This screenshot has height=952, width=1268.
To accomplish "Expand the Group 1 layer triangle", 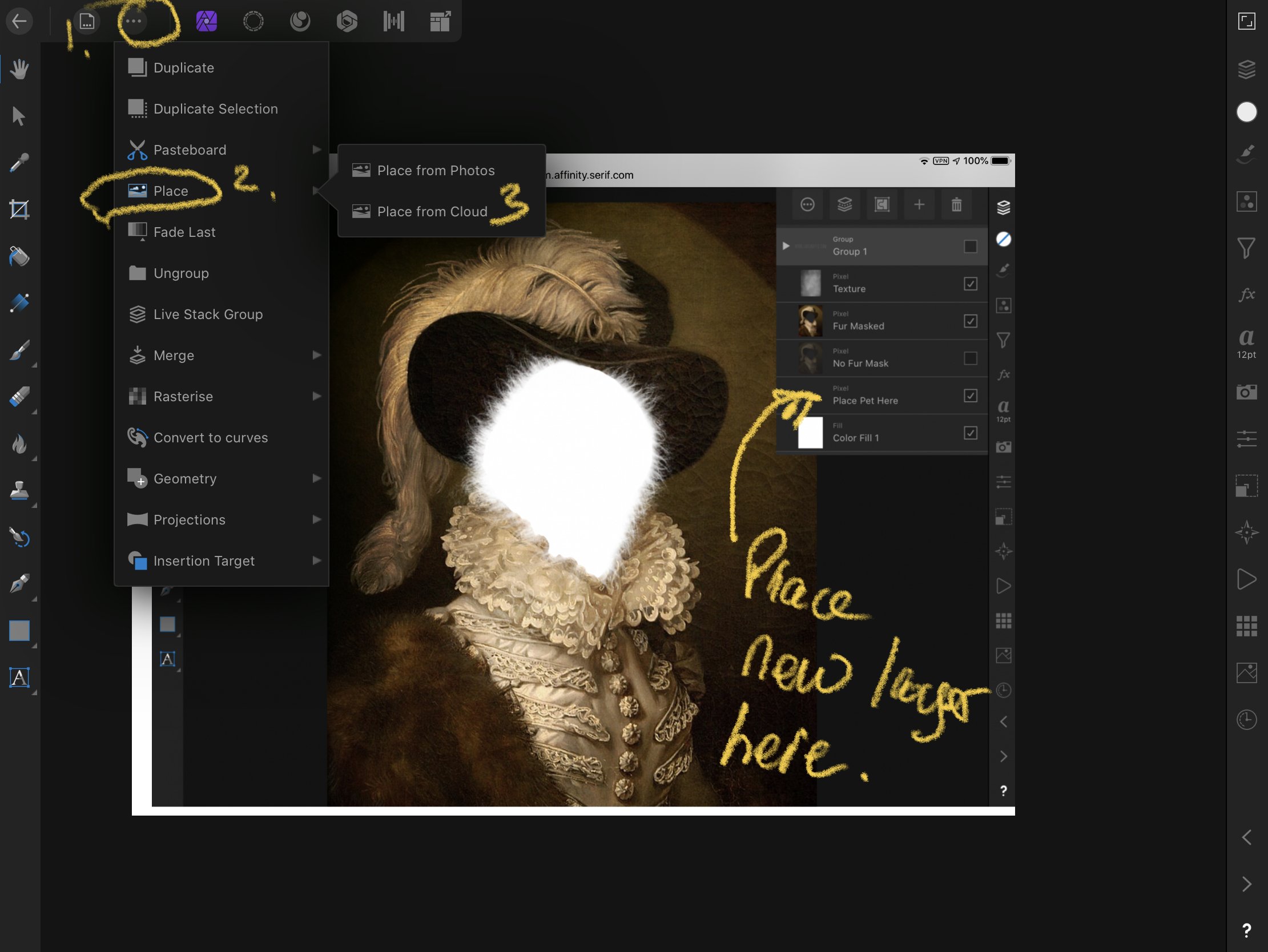I will [786, 246].
